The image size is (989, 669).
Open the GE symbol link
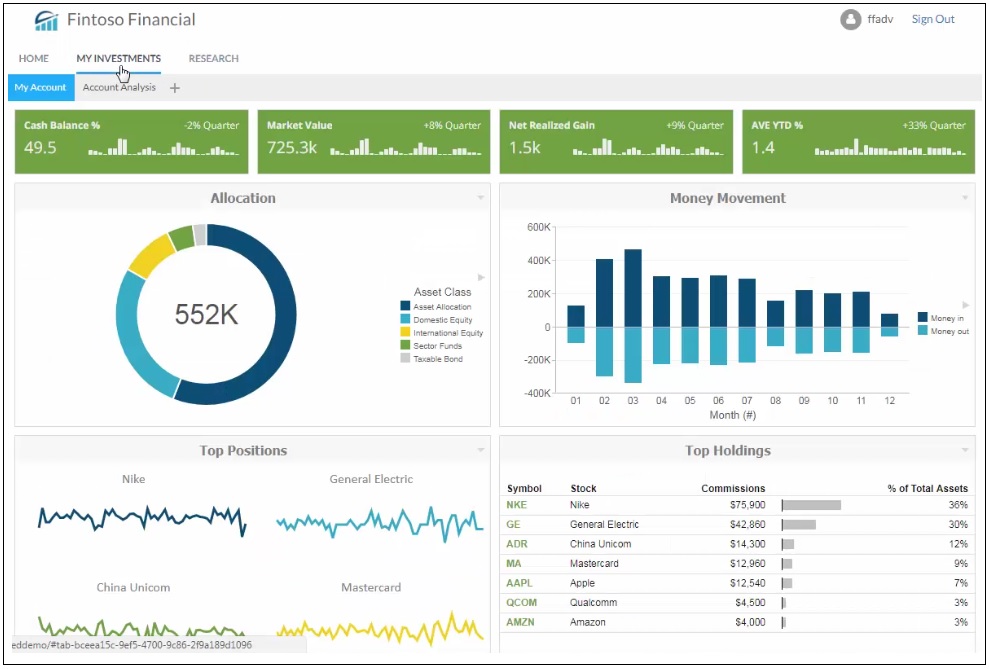pyautogui.click(x=513, y=525)
